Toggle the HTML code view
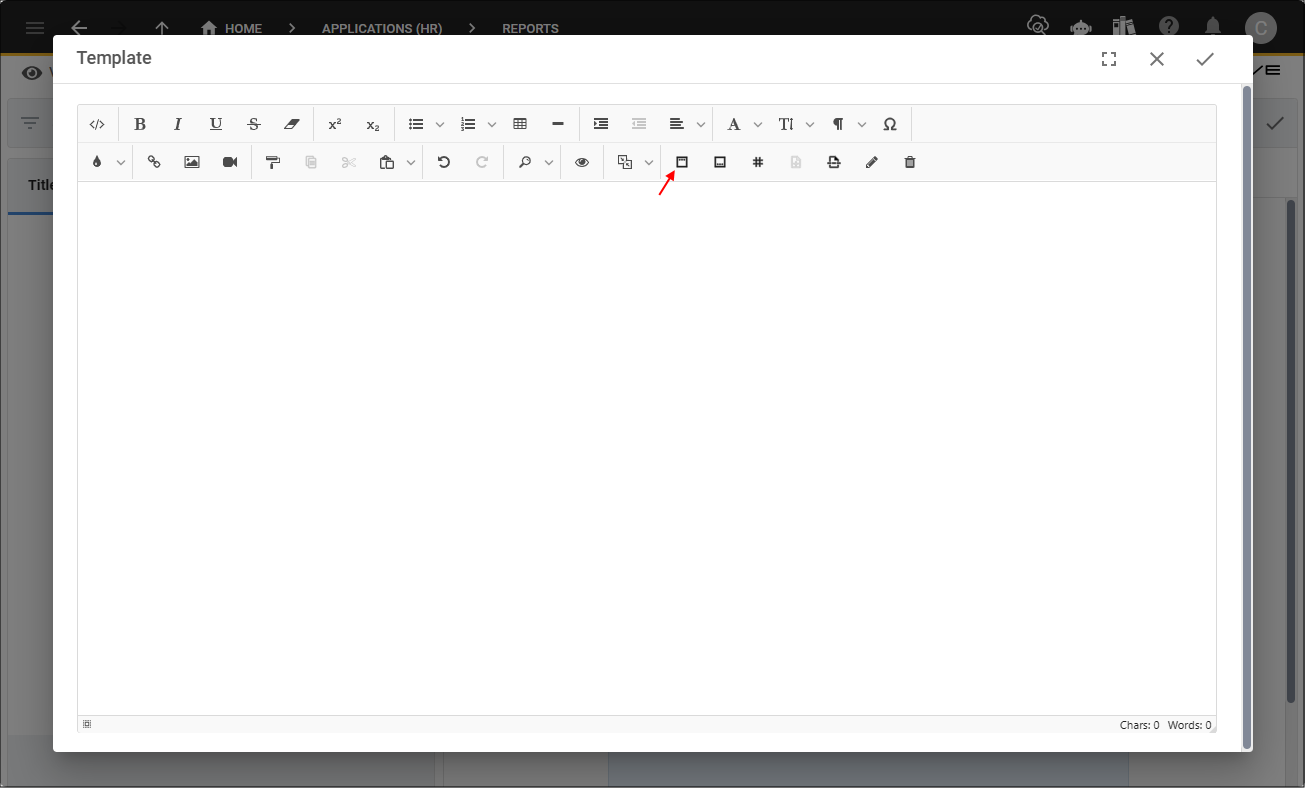Viewport: 1305px width, 788px height. tap(97, 123)
